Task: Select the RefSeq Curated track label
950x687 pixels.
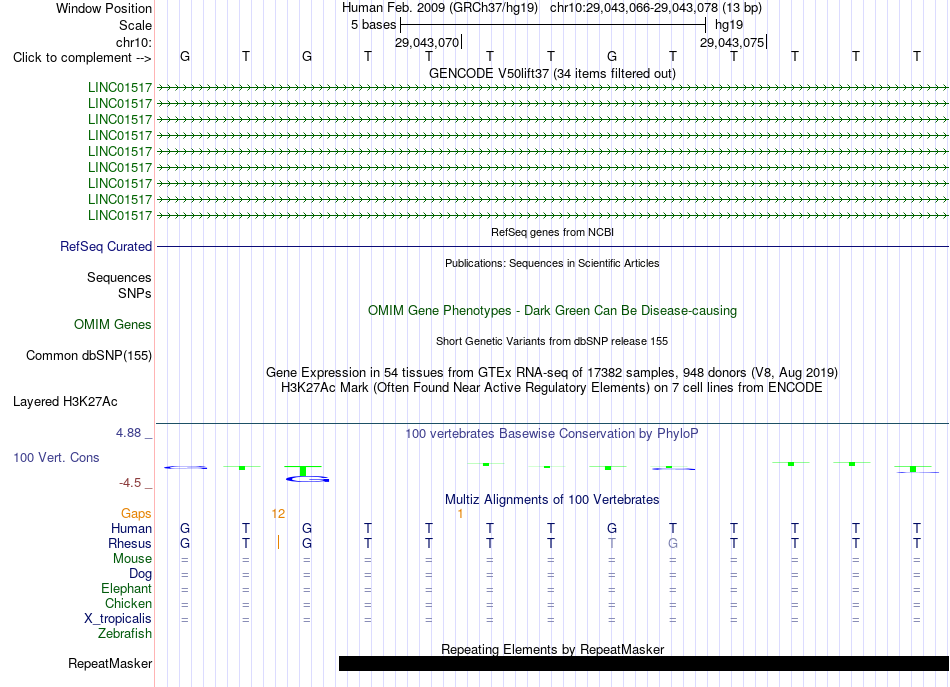Action: tap(106, 247)
